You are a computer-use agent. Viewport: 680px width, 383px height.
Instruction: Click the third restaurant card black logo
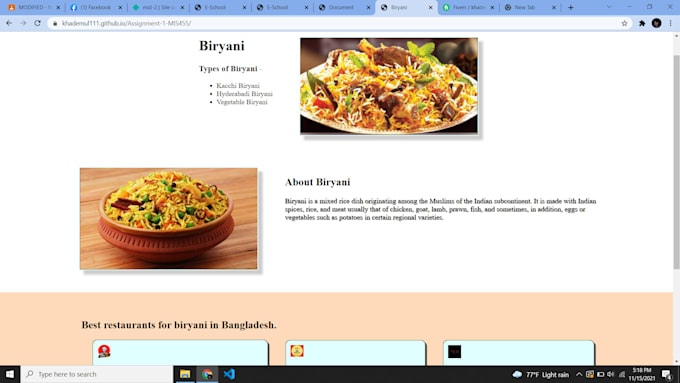454,351
